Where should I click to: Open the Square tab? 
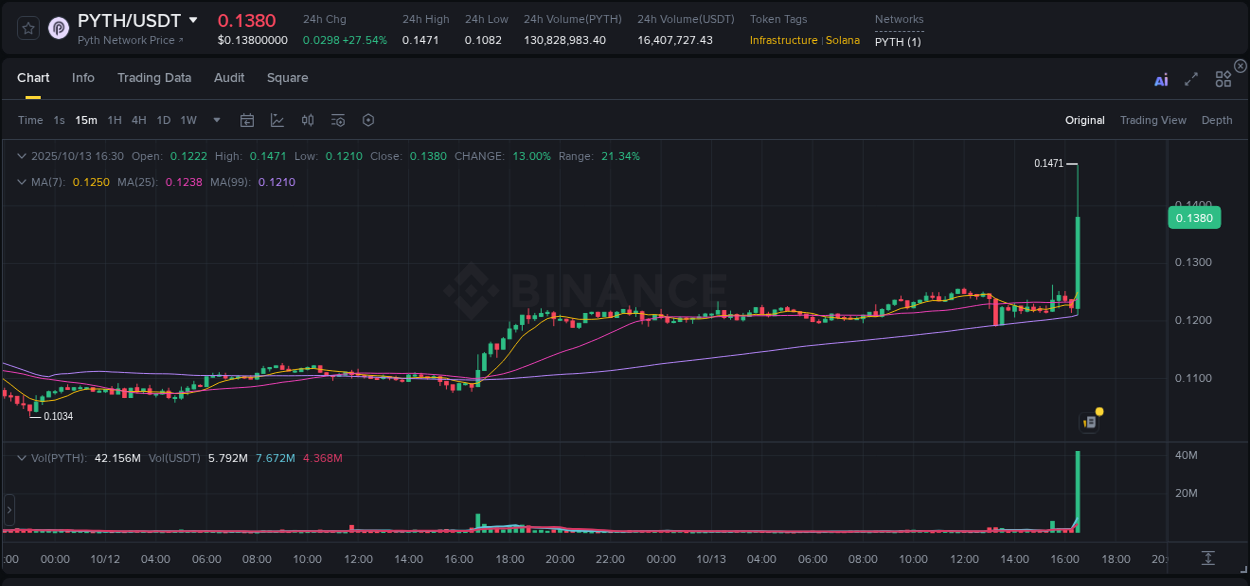(287, 78)
